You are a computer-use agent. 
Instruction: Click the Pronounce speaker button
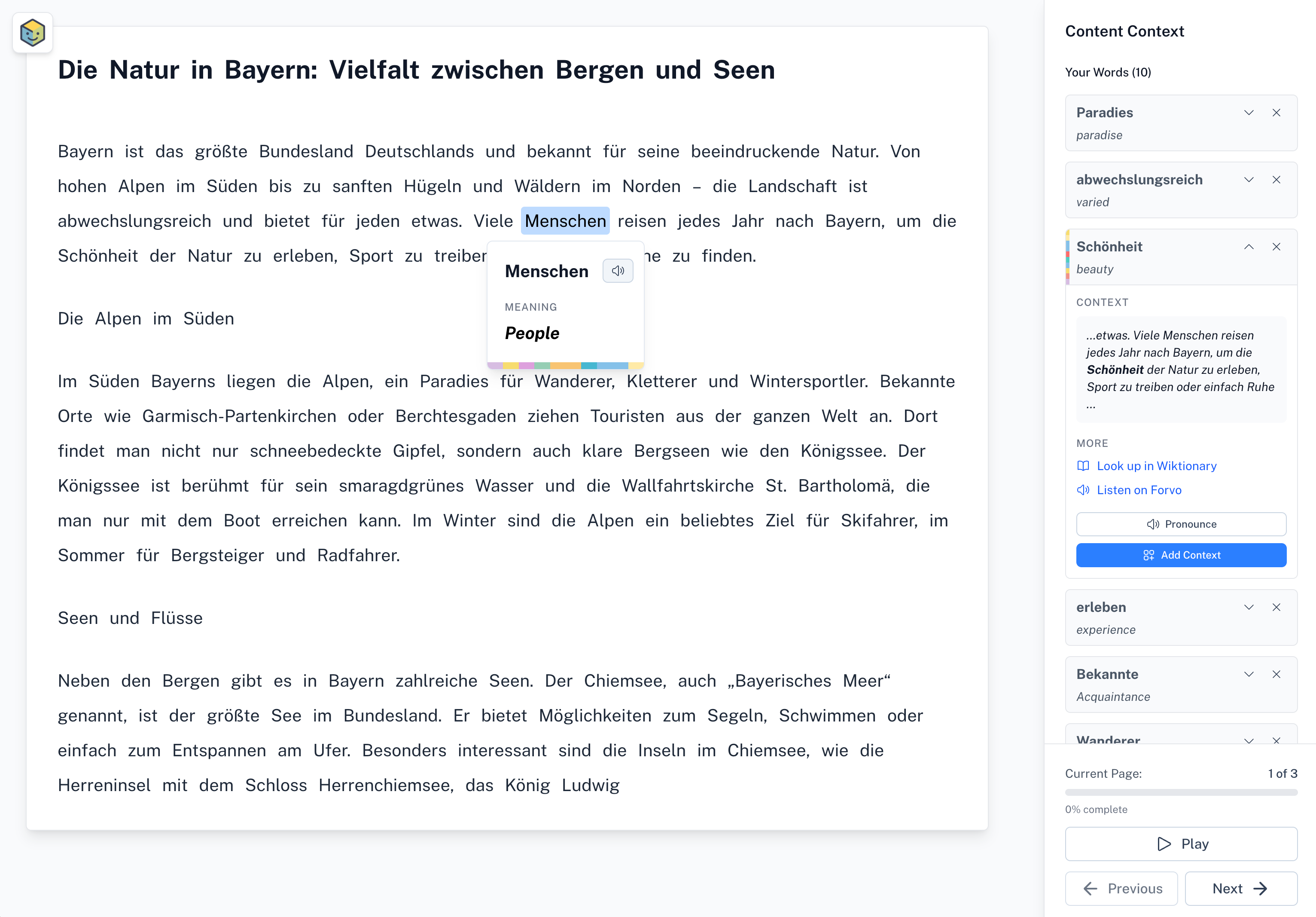(1181, 523)
